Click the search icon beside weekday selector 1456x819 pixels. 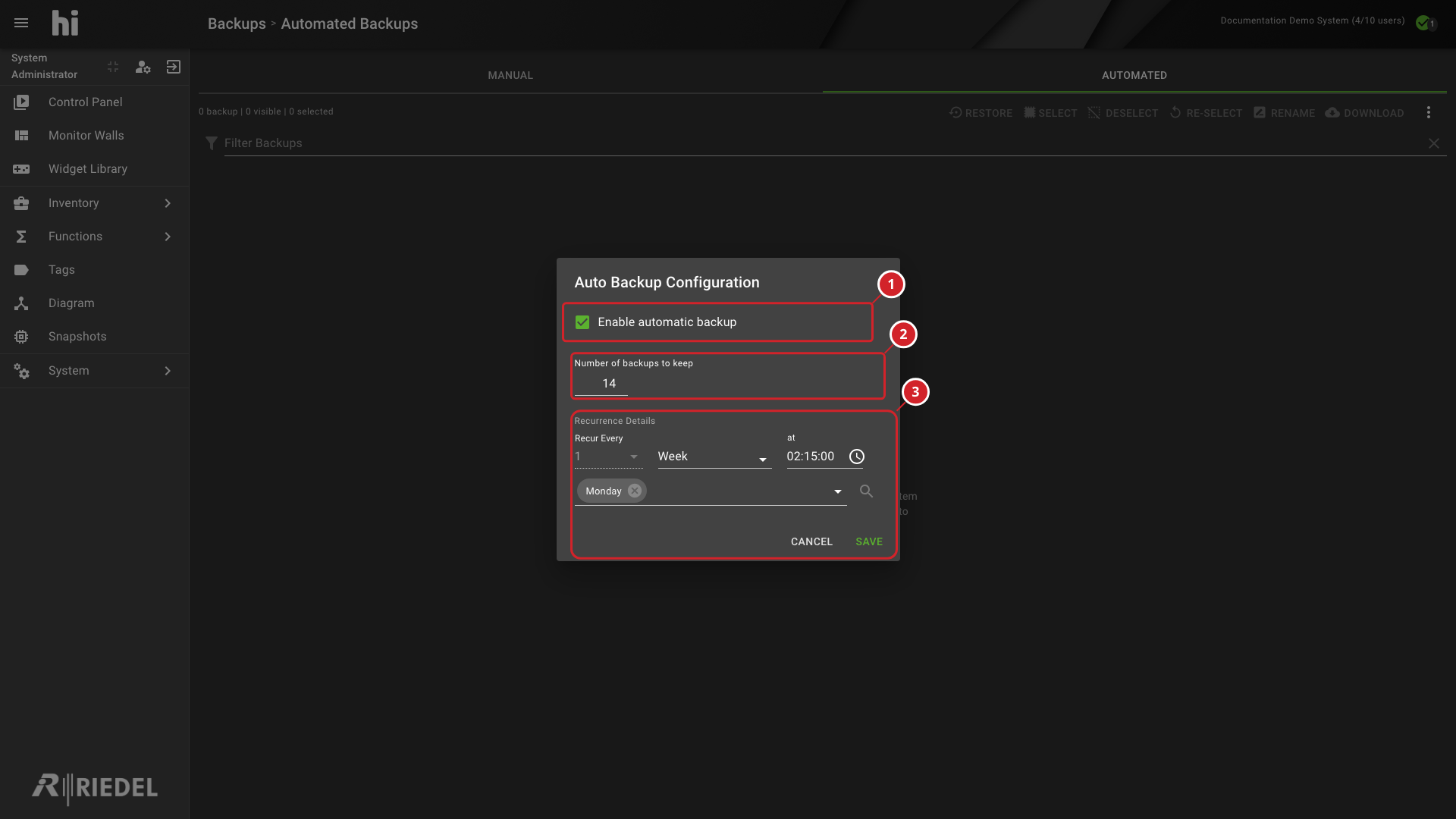click(866, 491)
